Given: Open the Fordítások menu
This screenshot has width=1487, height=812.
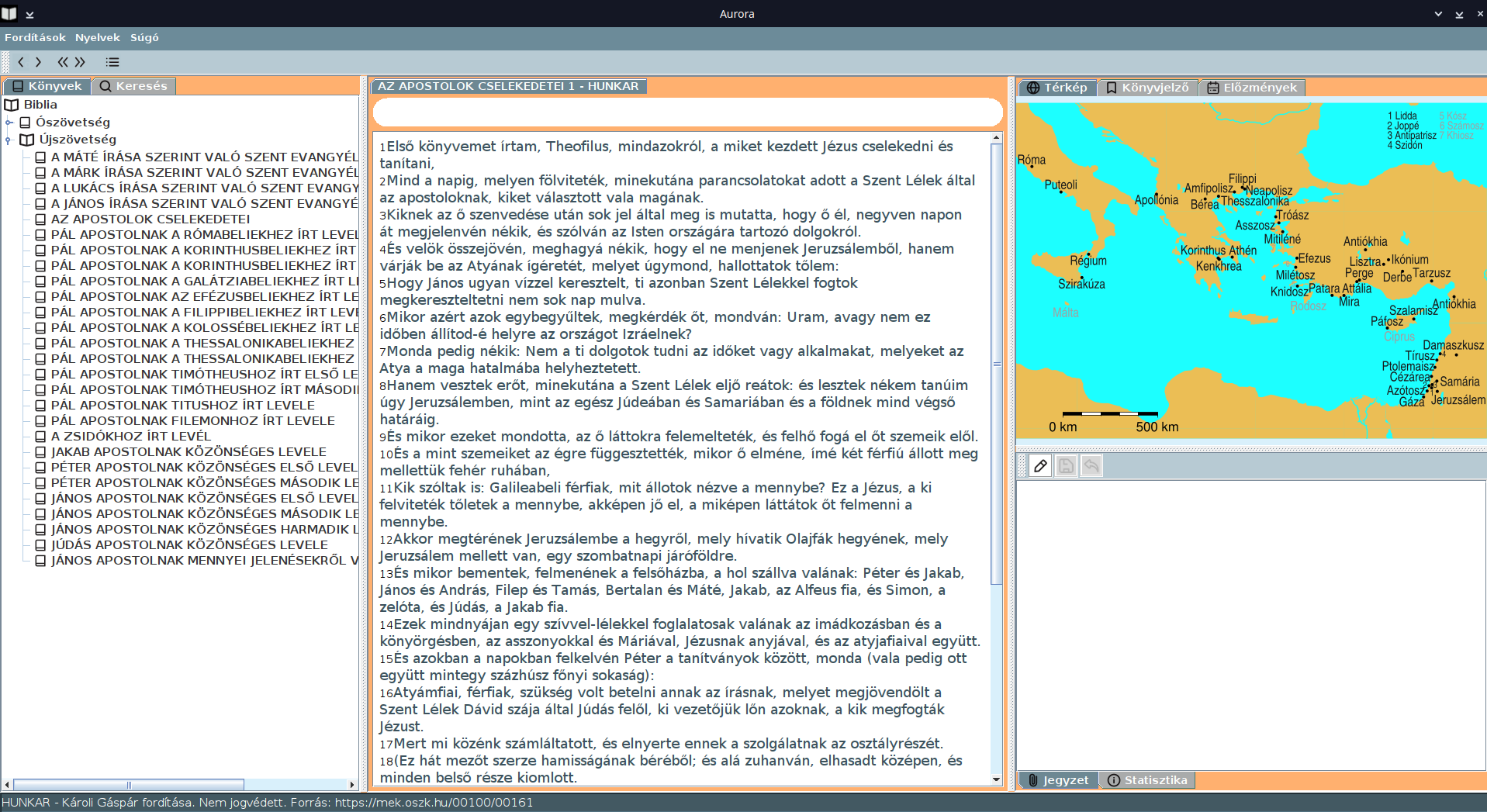Looking at the screenshot, I should click(x=35, y=37).
